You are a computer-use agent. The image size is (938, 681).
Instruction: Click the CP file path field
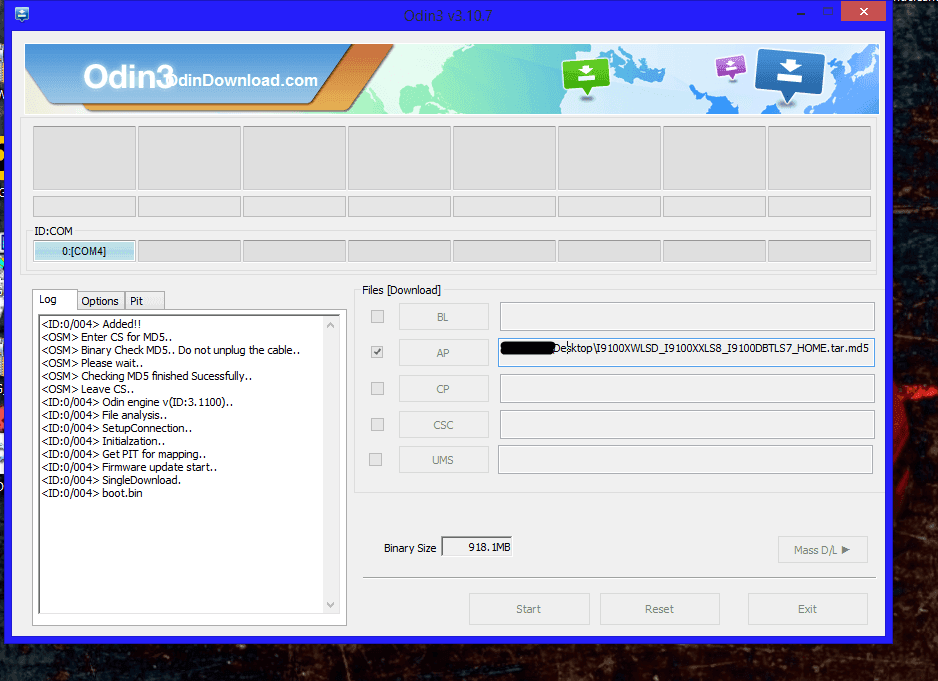(687, 389)
